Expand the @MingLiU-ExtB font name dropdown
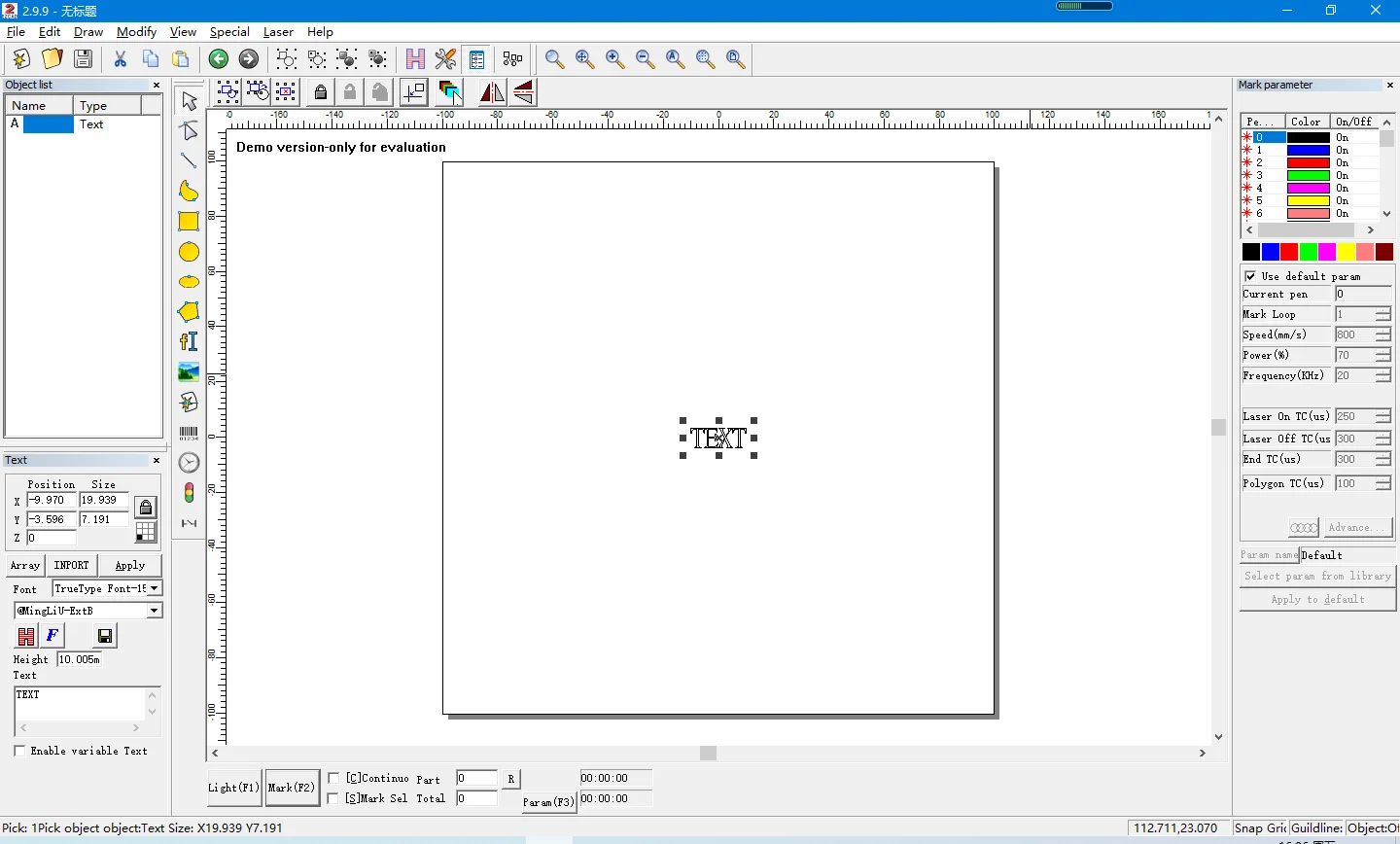 [x=154, y=611]
